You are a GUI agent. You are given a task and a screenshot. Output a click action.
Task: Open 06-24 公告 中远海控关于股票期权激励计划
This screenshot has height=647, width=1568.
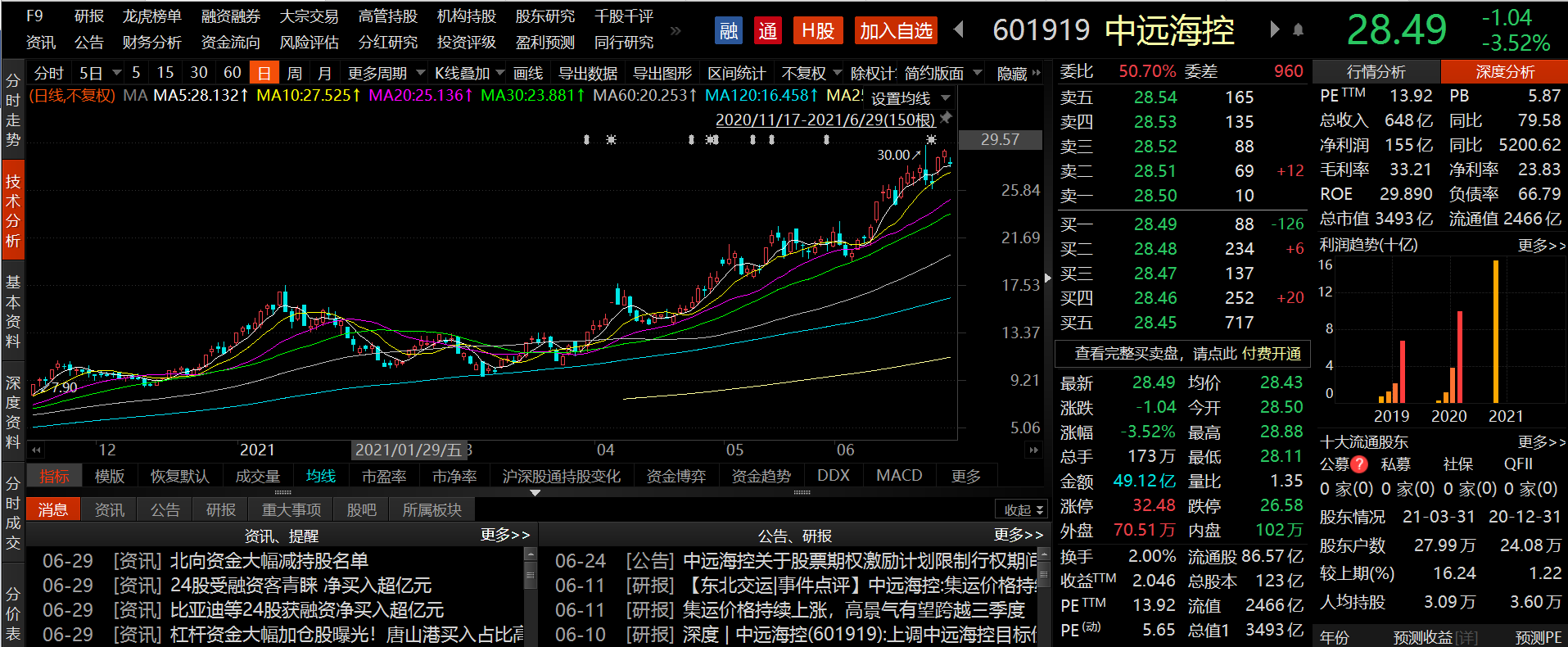click(x=860, y=561)
